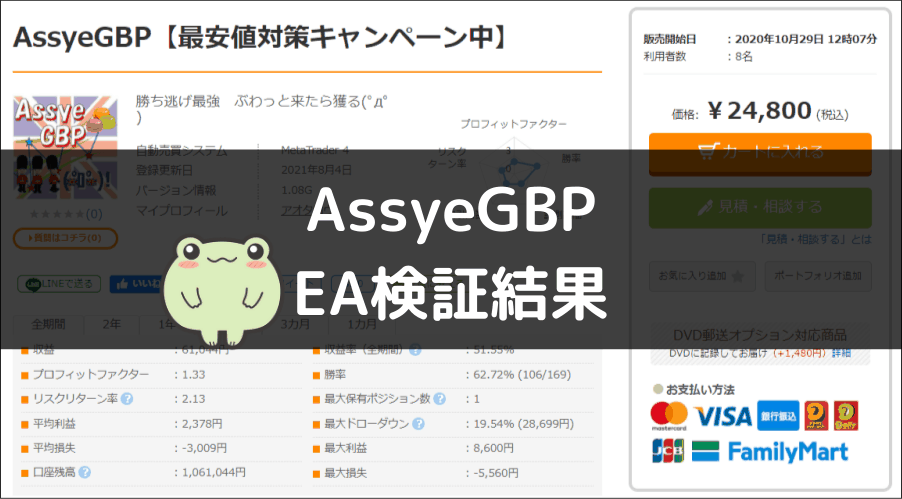Click the 勝率 value 62.72% (106/169)
Screen dimensions: 902x499
click(522, 375)
